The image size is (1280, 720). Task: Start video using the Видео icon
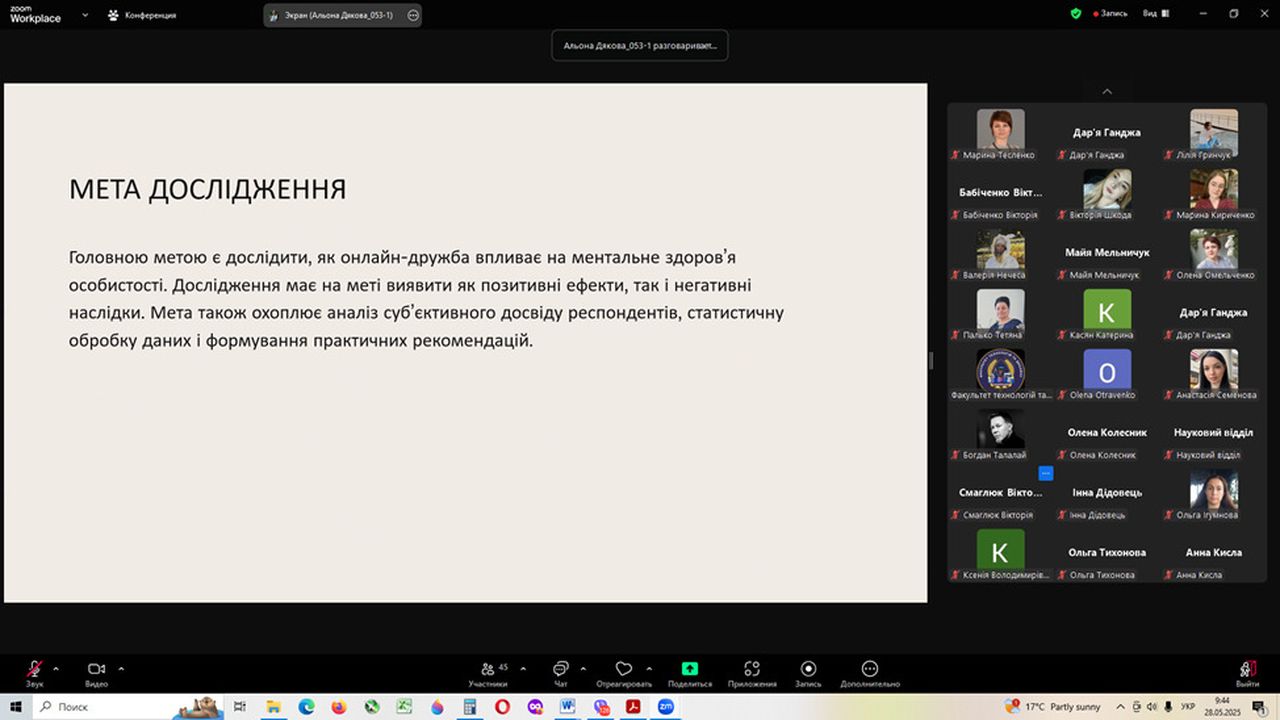coord(97,669)
